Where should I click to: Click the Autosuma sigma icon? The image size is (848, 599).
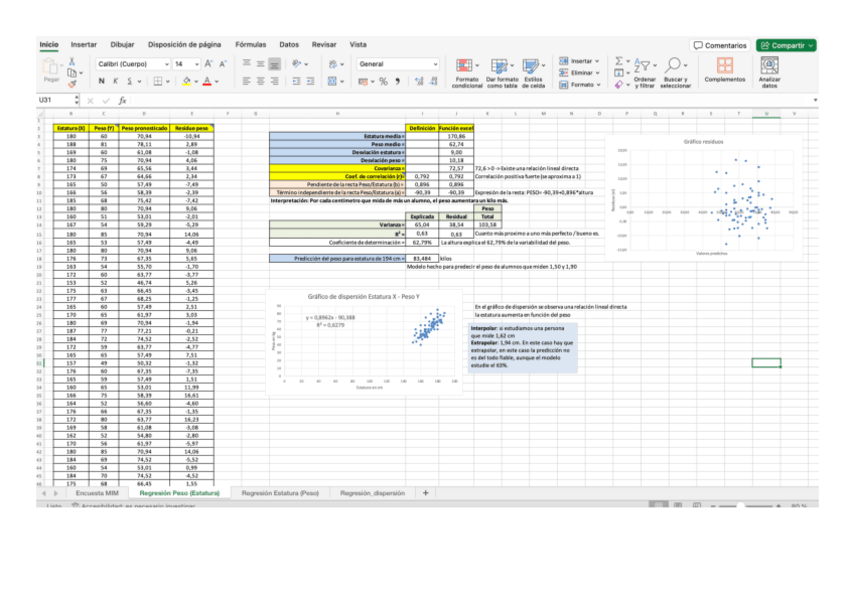pos(618,61)
